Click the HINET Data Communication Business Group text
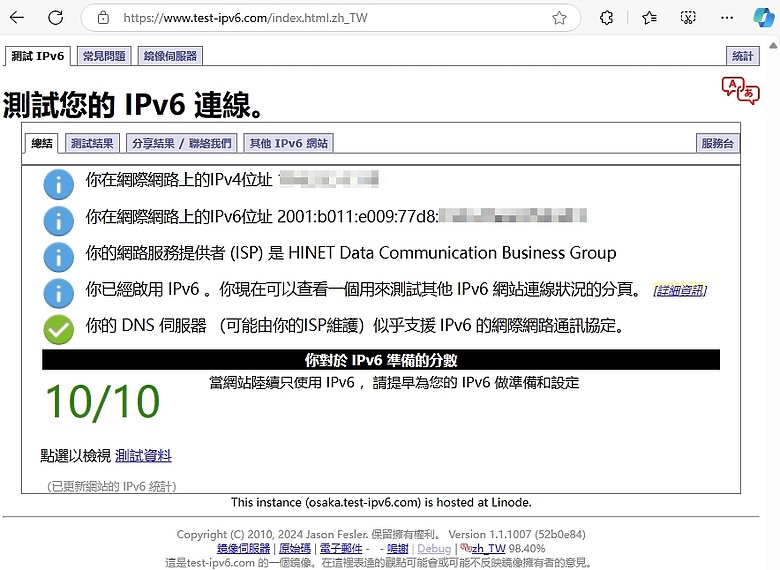 pyautogui.click(x=452, y=253)
